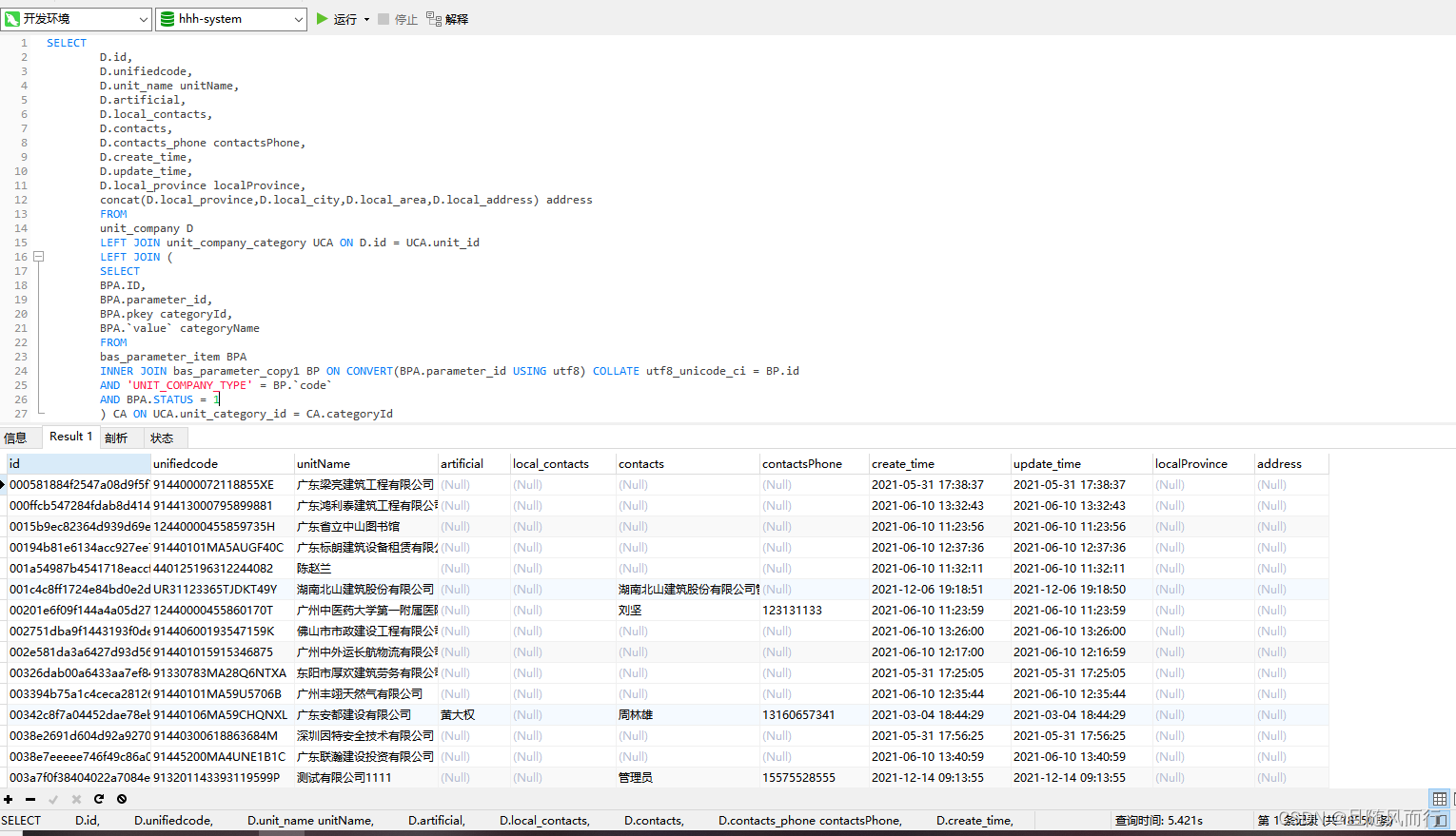Open the 开发环境 connection dropdown
1456x836 pixels.
(x=76, y=19)
